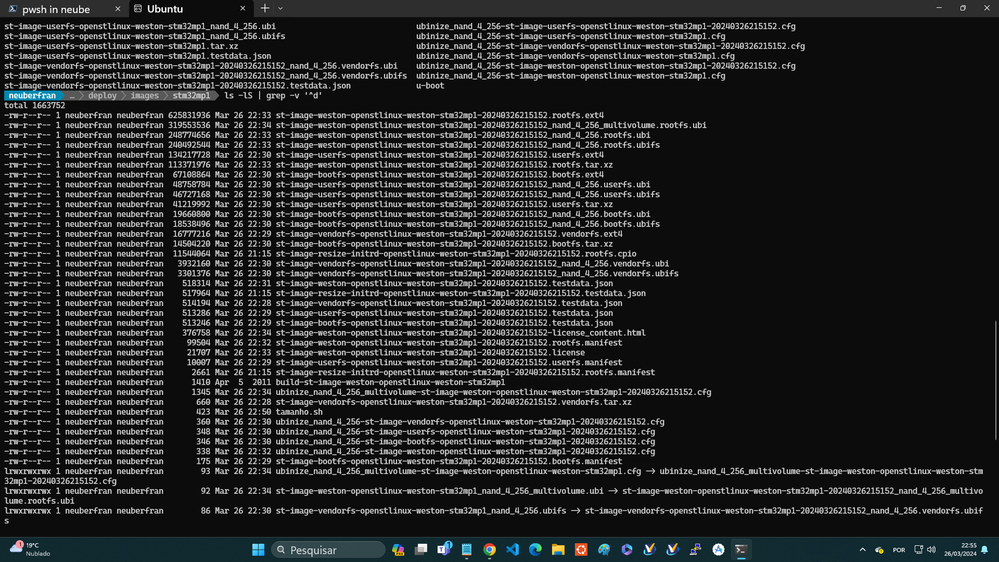Screen dimensions: 999x562
Task: Open the first V-check taskbar icon
Action: (649, 549)
